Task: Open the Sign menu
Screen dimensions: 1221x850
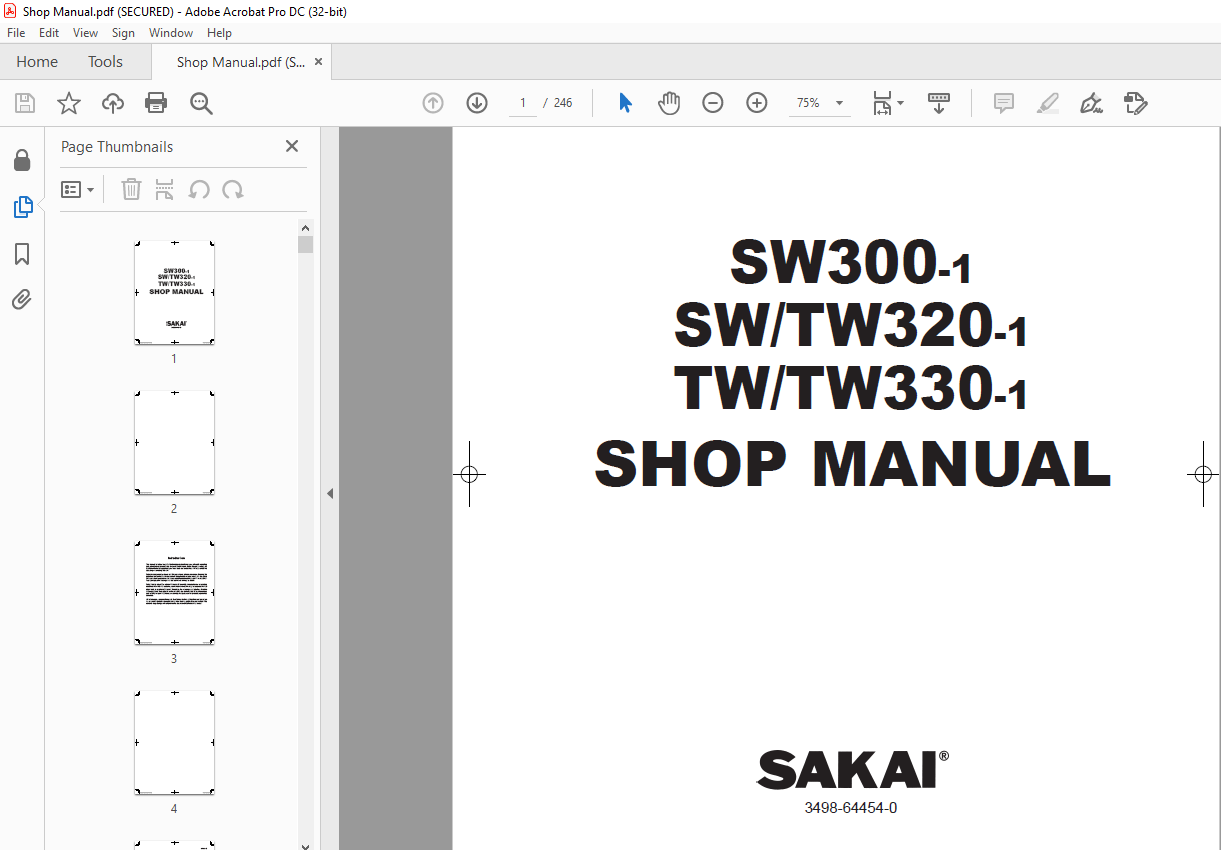Action: point(123,33)
